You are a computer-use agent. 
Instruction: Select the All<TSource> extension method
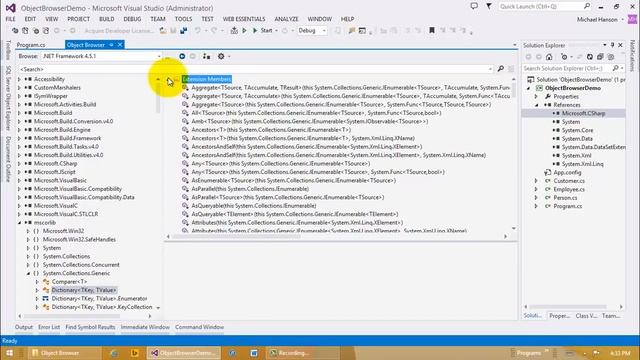click(316, 113)
